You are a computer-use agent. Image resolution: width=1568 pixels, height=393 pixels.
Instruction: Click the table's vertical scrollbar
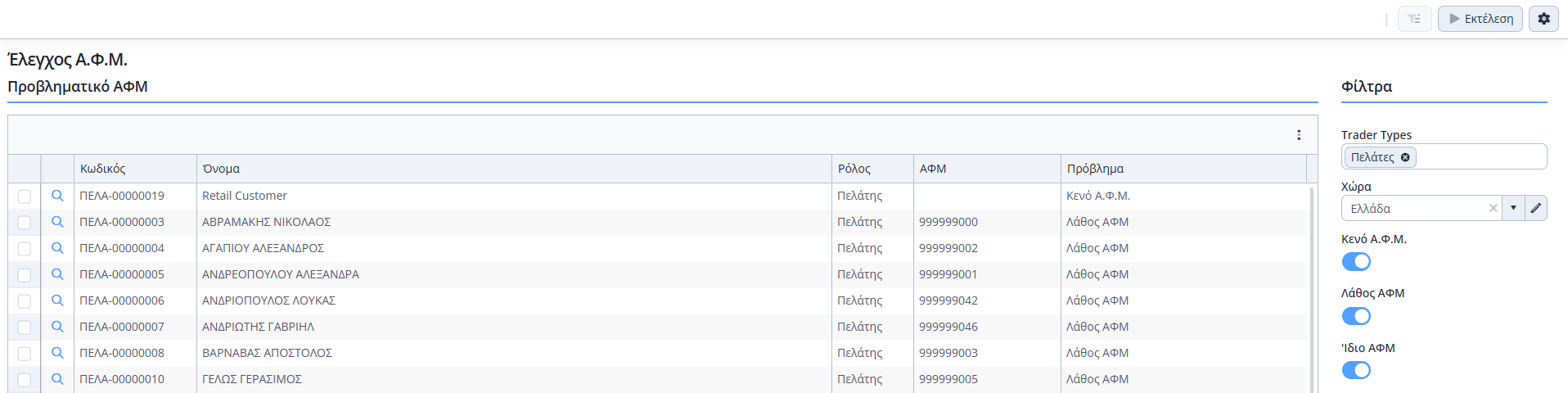1312,287
